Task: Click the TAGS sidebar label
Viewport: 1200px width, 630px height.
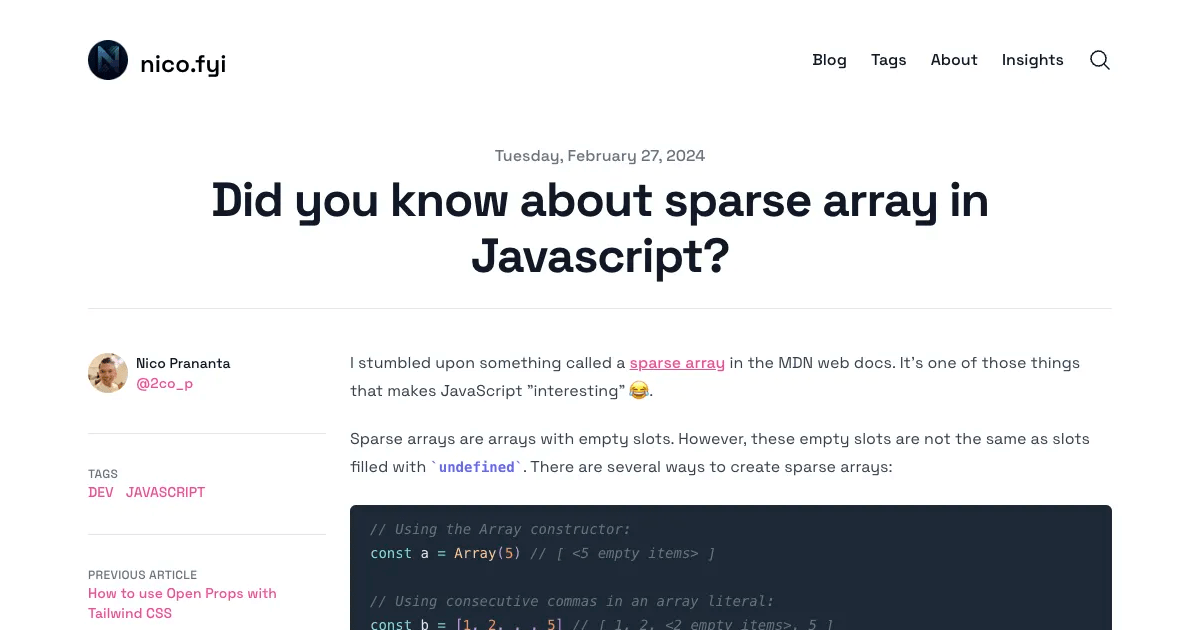Action: point(103,474)
